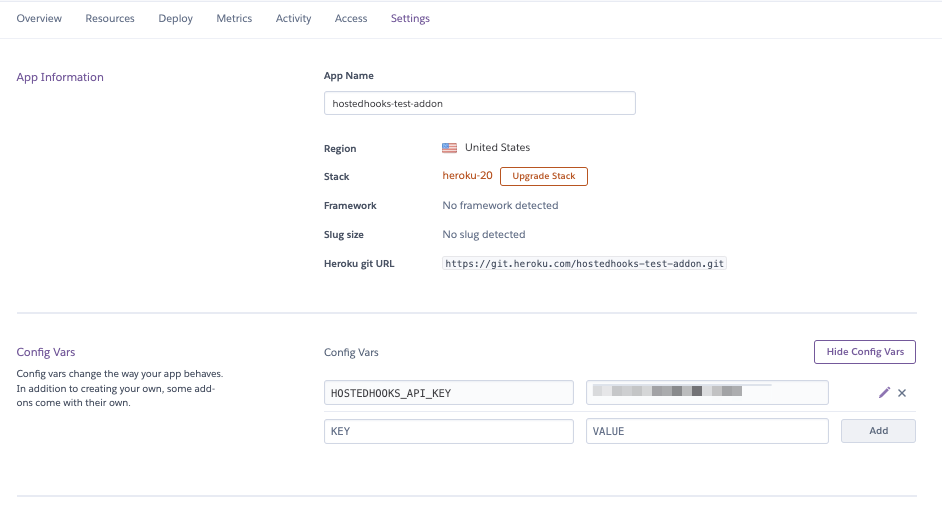The width and height of the screenshot is (942, 521).
Task: Click the 'No framework detected' text
Action: pyautogui.click(x=500, y=206)
